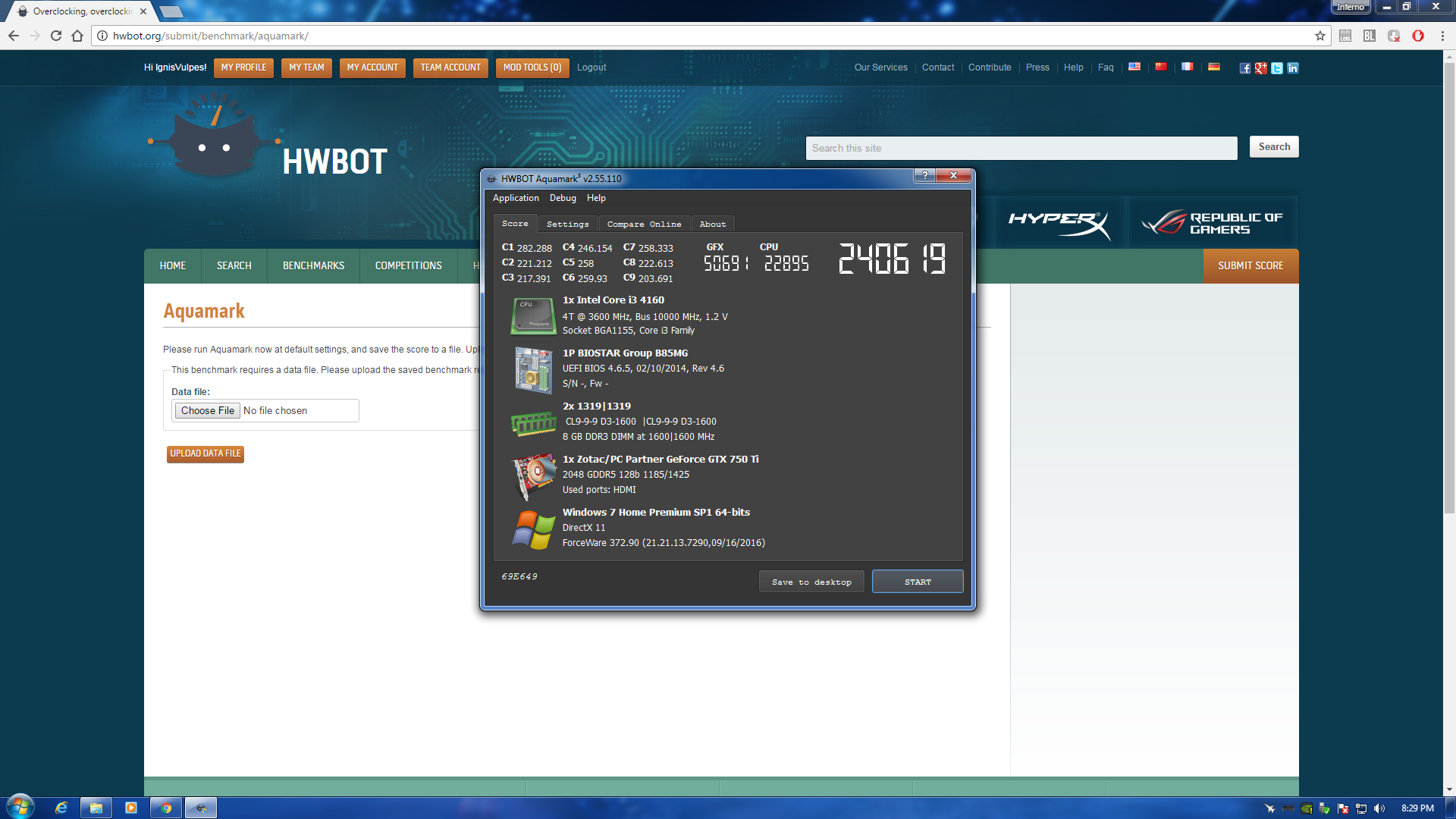
Task: Switch language using the US flag
Action: [x=1134, y=67]
